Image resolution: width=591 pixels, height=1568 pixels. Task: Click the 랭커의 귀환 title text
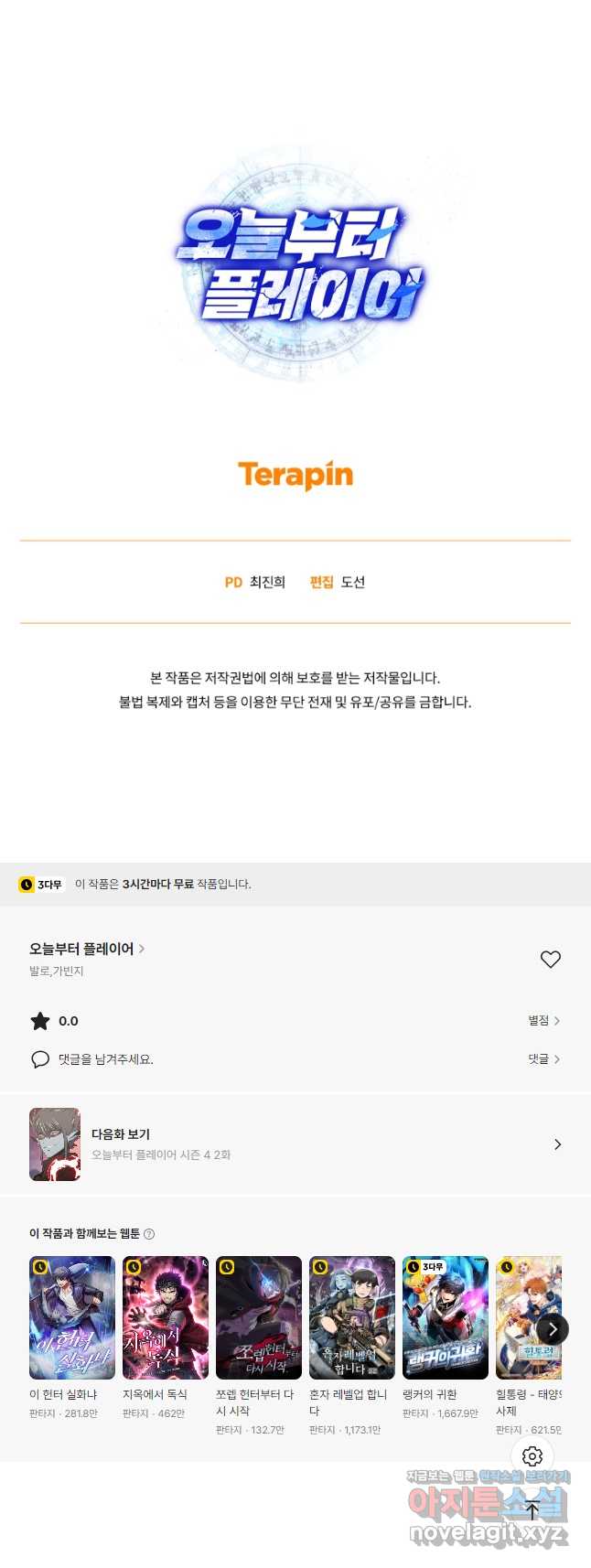(x=430, y=1394)
